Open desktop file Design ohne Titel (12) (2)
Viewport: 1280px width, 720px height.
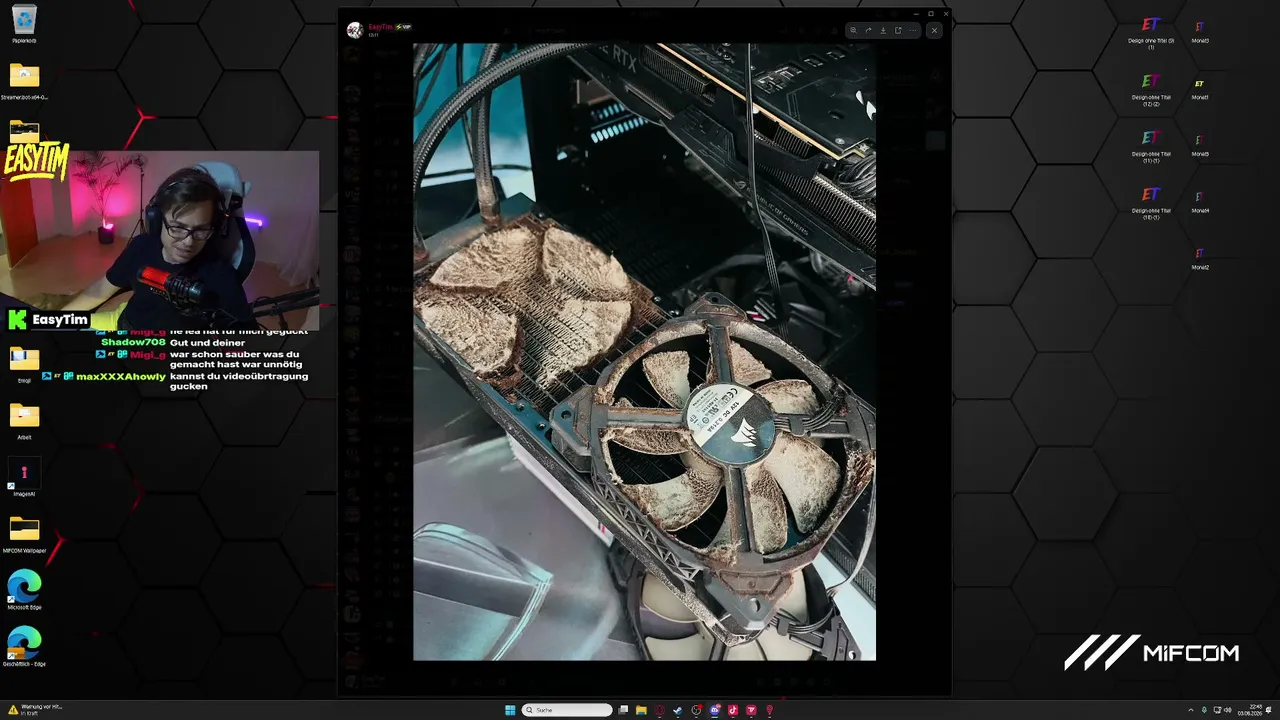pos(1151,89)
